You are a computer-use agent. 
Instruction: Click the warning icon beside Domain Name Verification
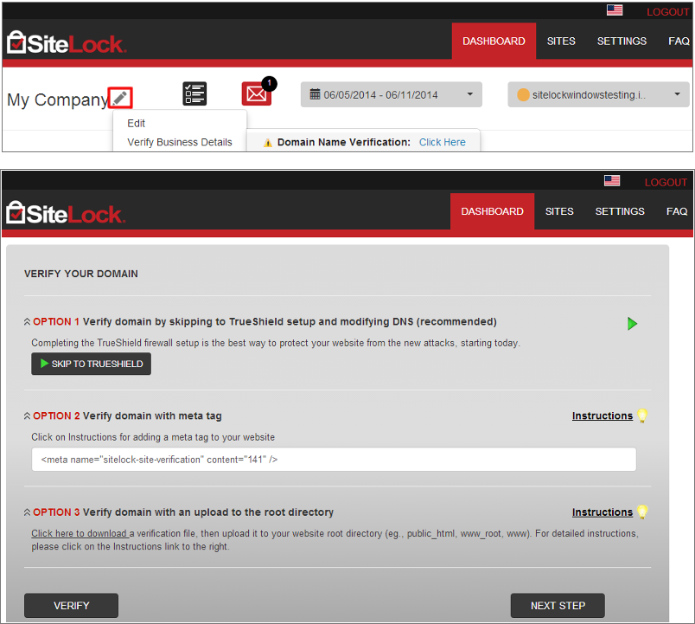(267, 143)
